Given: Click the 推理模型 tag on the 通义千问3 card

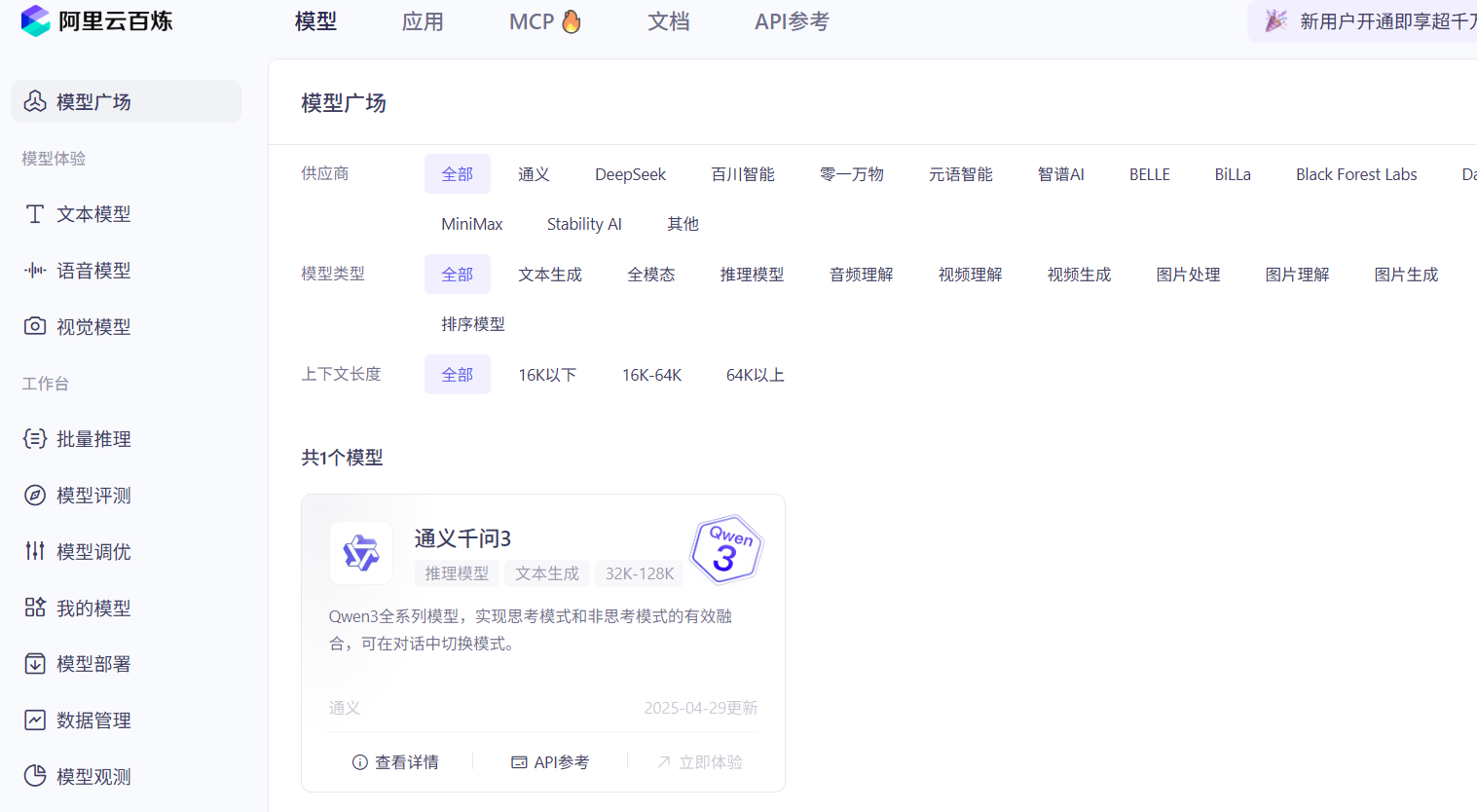Looking at the screenshot, I should click(x=457, y=573).
